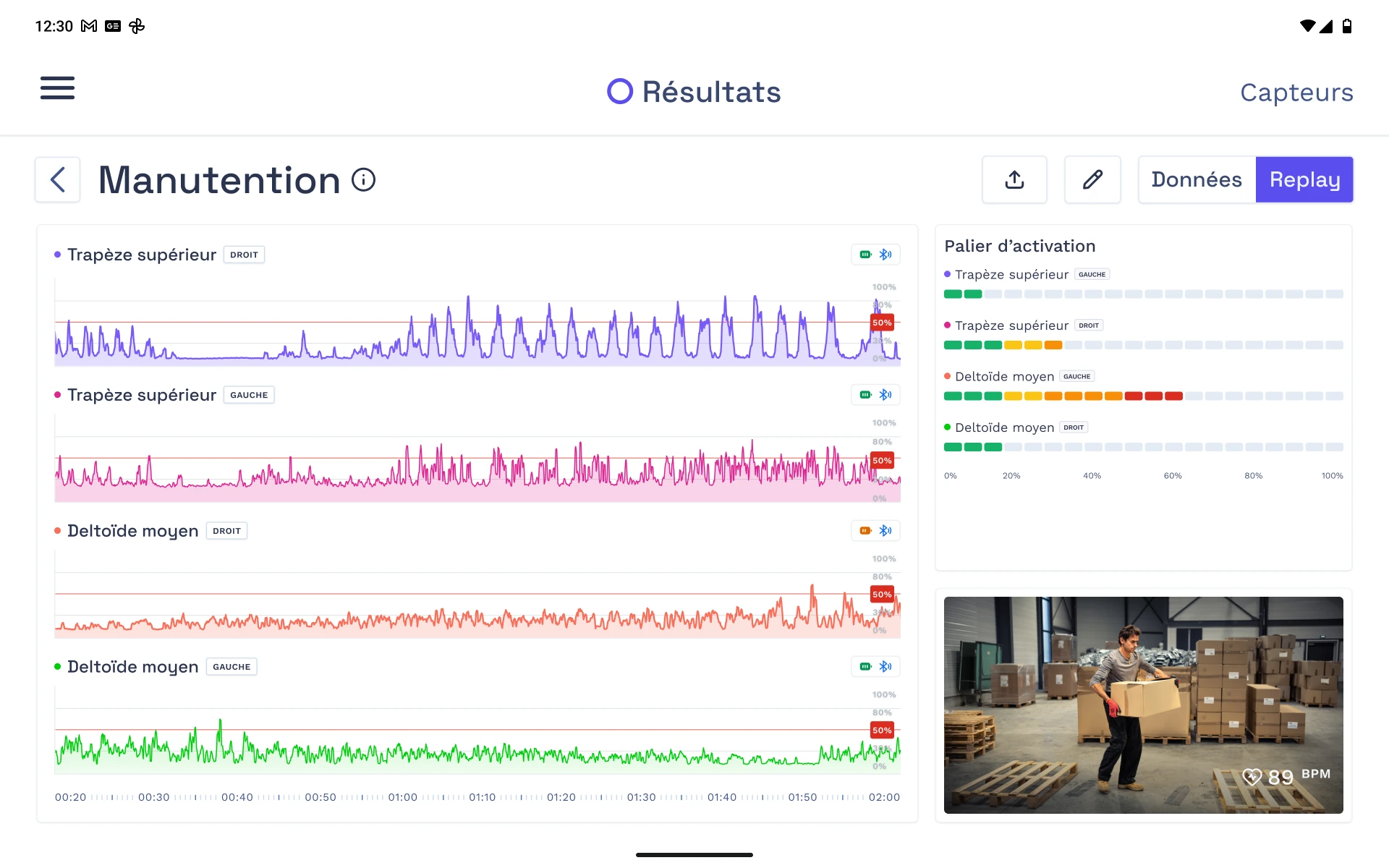1389x868 pixels.
Task: Tap the 50% threshold marker on Deltoïde gauche chart
Action: pos(882,731)
